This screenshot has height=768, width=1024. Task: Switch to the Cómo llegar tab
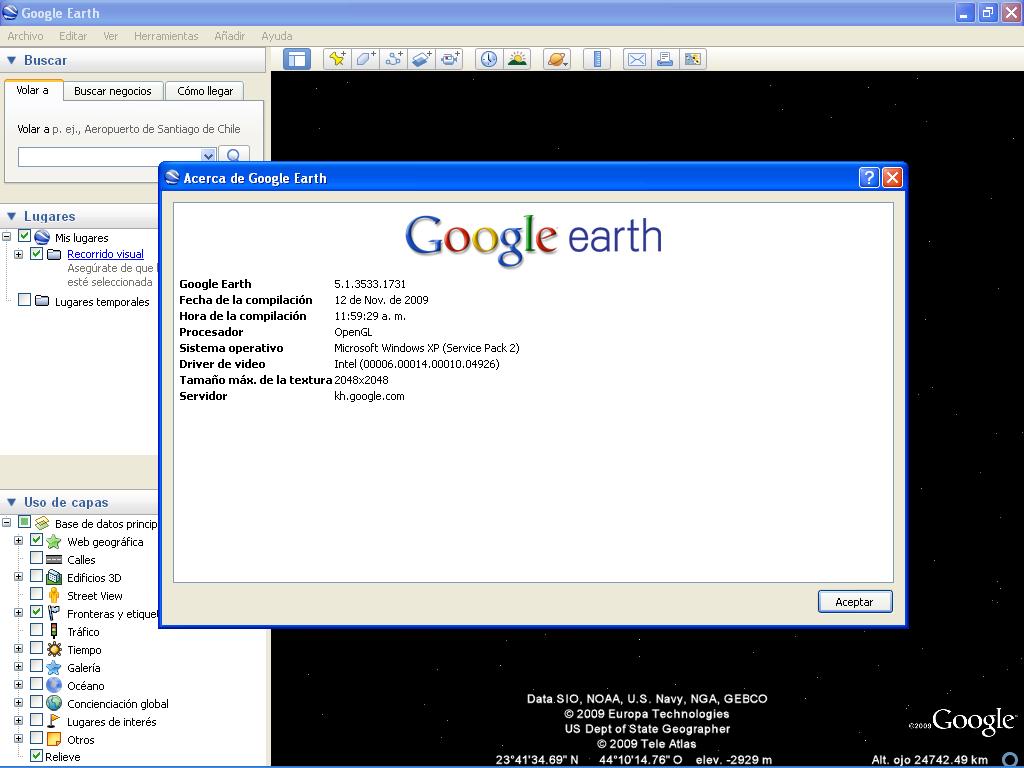(x=205, y=91)
